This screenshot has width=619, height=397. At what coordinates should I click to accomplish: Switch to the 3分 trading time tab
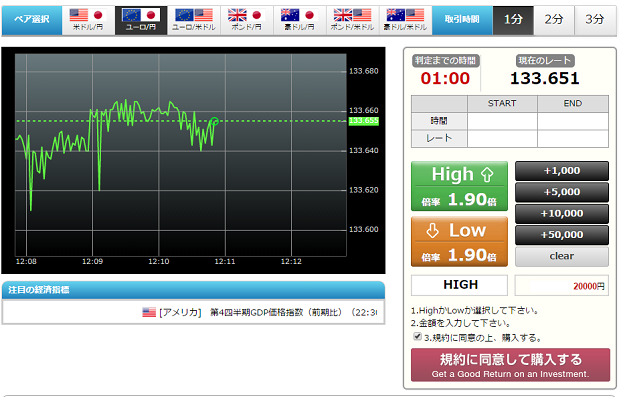595,20
